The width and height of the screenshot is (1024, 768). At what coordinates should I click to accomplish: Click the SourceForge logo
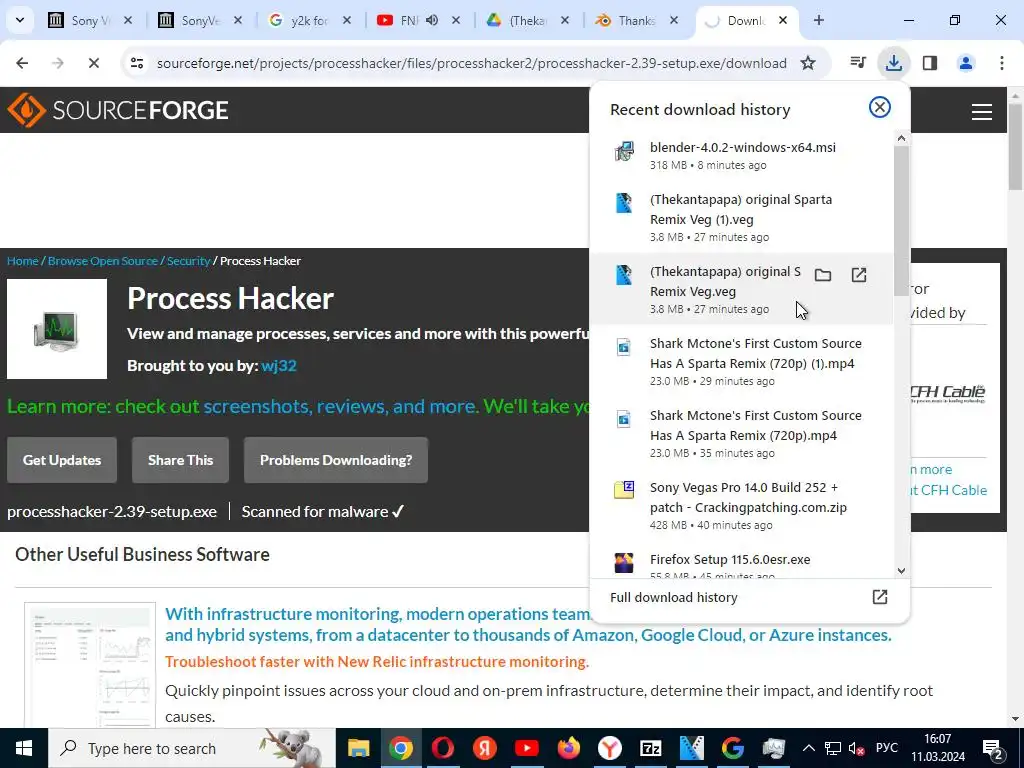click(x=118, y=110)
